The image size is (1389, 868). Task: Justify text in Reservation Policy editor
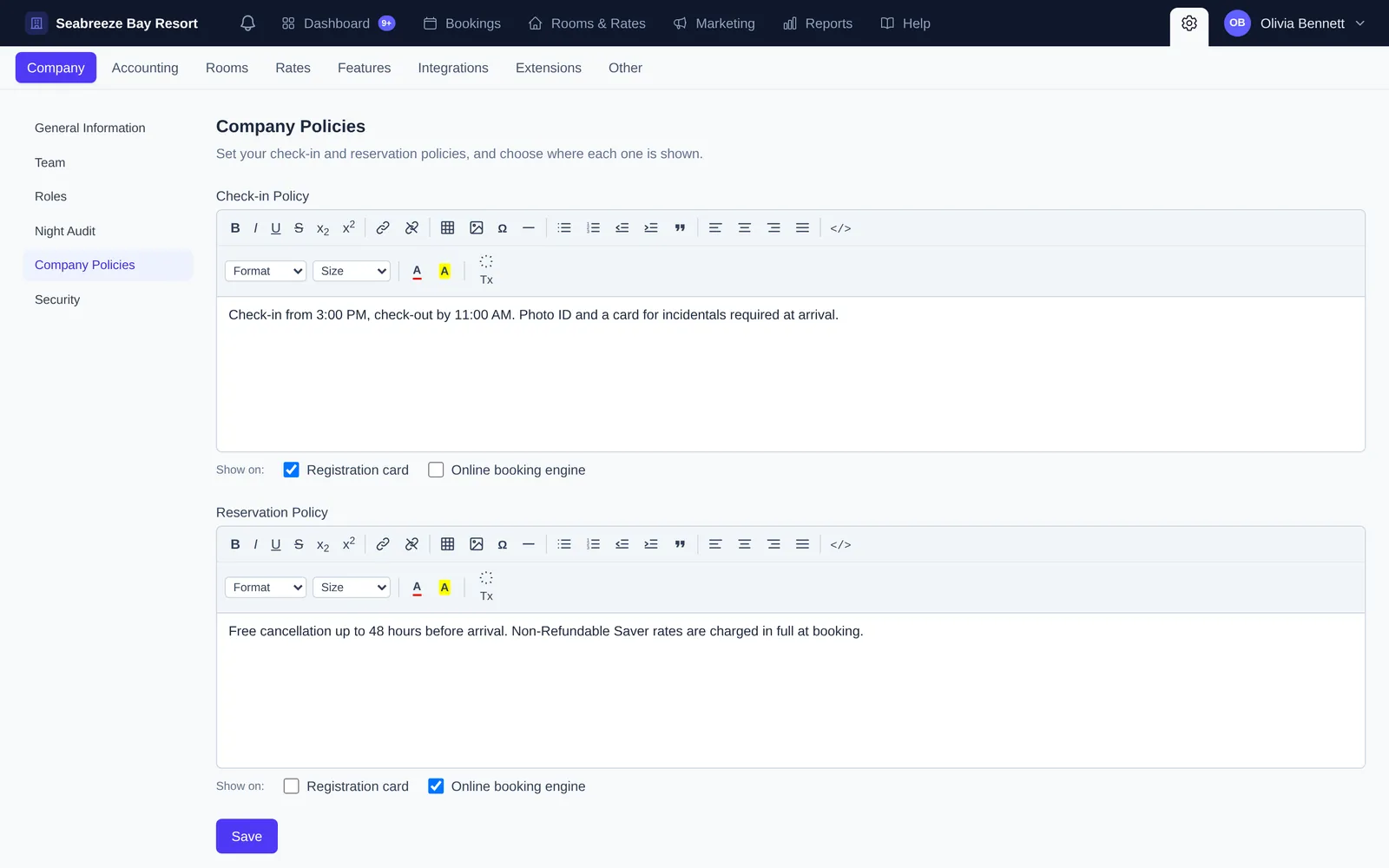[802, 544]
